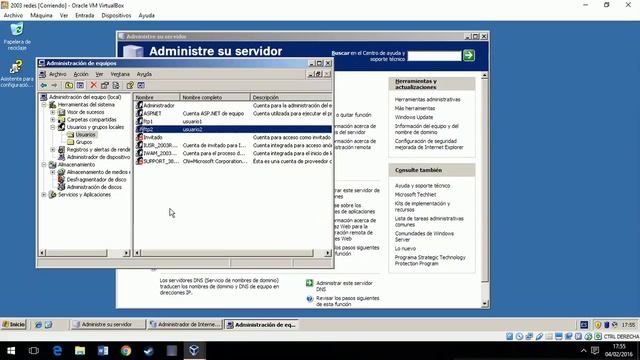Expand the Visor de sucesos tree node

(53, 112)
